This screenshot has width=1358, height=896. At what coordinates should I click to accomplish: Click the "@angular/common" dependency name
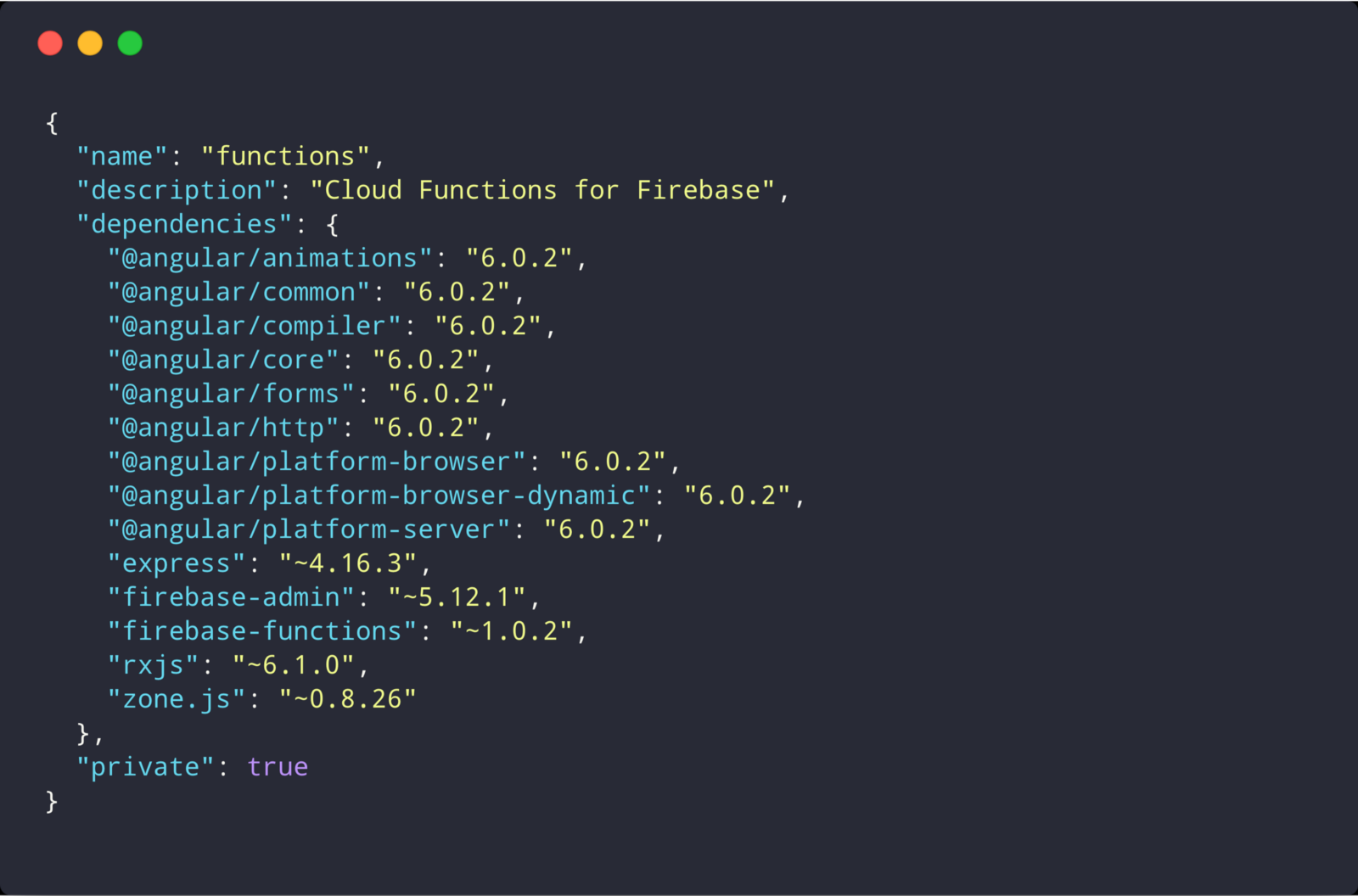coord(238,293)
